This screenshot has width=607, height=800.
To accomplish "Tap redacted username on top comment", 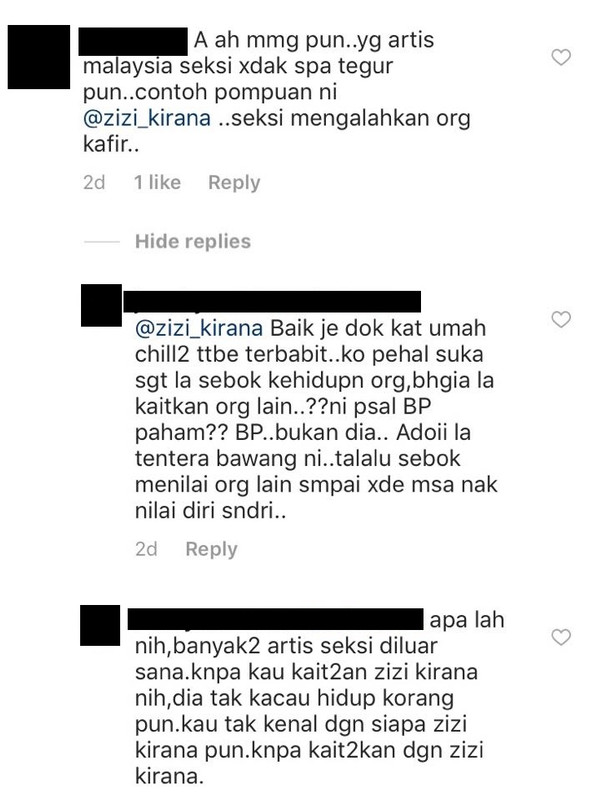I will 133,42.
